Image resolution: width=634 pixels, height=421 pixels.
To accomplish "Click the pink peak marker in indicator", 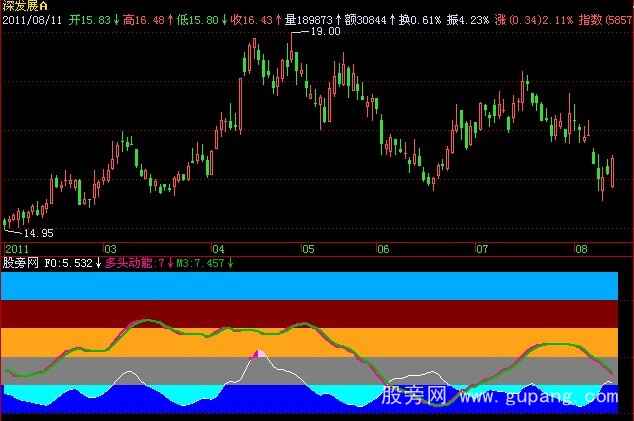I will point(259,354).
